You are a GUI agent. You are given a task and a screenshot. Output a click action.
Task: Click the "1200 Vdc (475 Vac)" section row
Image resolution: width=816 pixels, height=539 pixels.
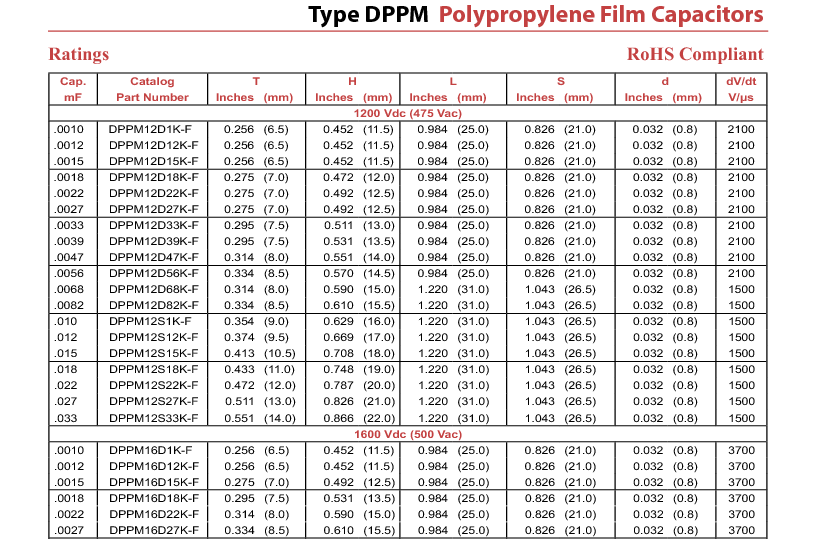pyautogui.click(x=407, y=113)
